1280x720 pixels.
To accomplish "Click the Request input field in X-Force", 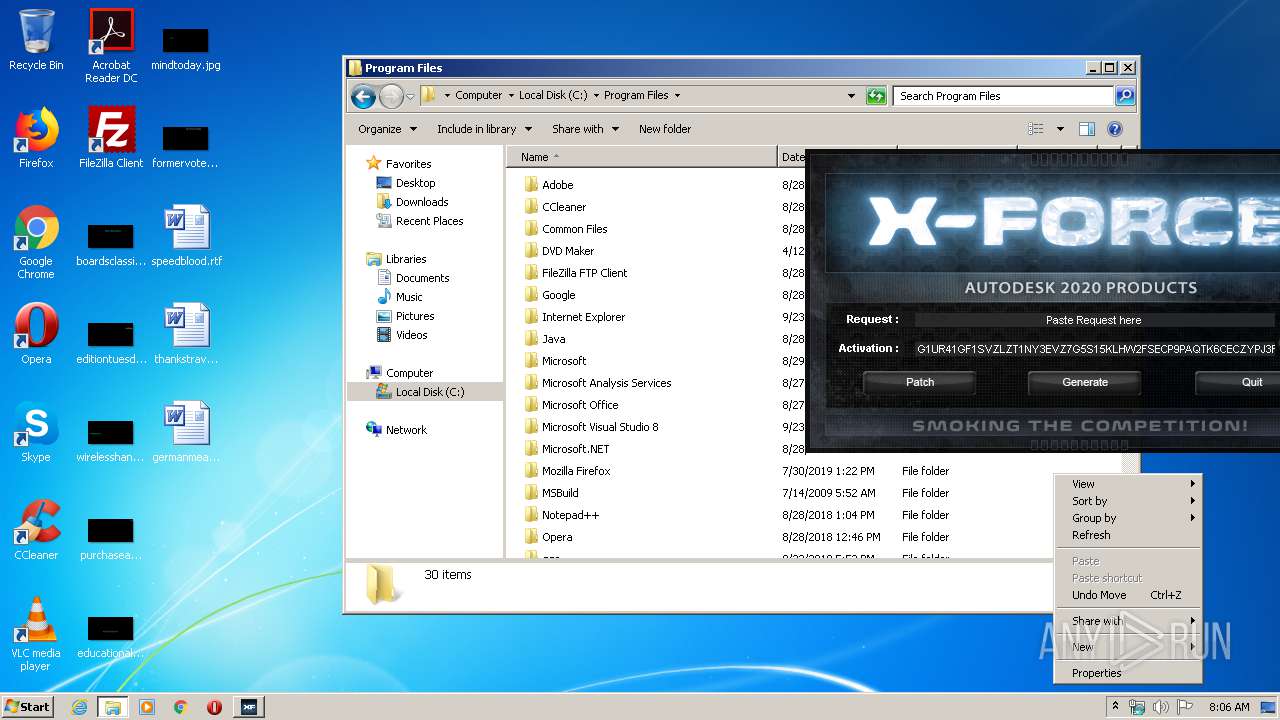I will pyautogui.click(x=1095, y=320).
